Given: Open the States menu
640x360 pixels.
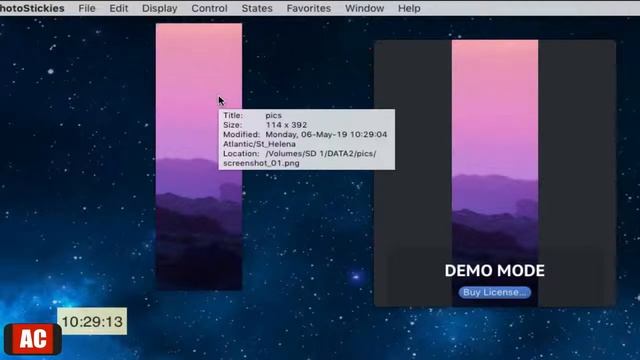Looking at the screenshot, I should click(x=257, y=8).
